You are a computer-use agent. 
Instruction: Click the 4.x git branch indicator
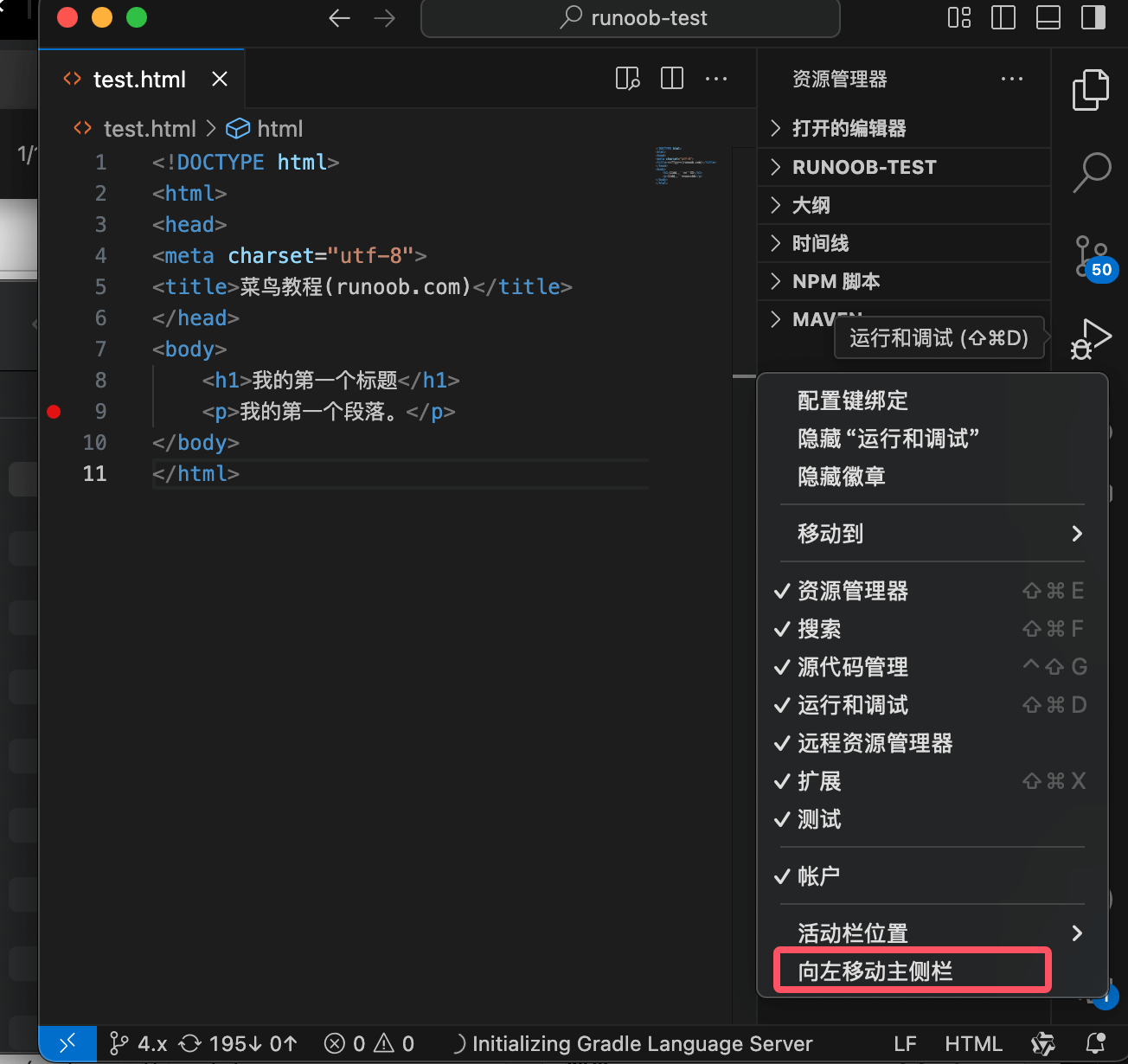point(139,1043)
